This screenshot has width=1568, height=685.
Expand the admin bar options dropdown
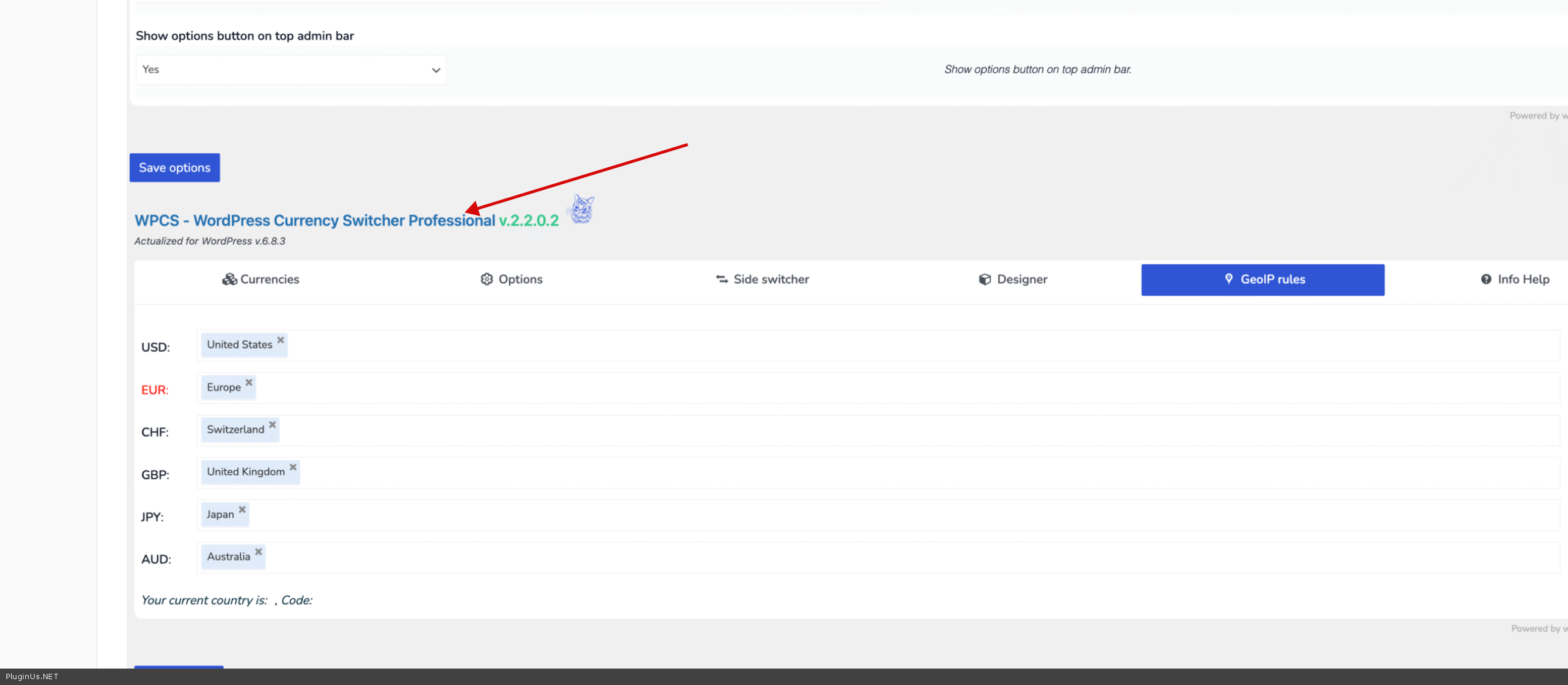point(291,70)
